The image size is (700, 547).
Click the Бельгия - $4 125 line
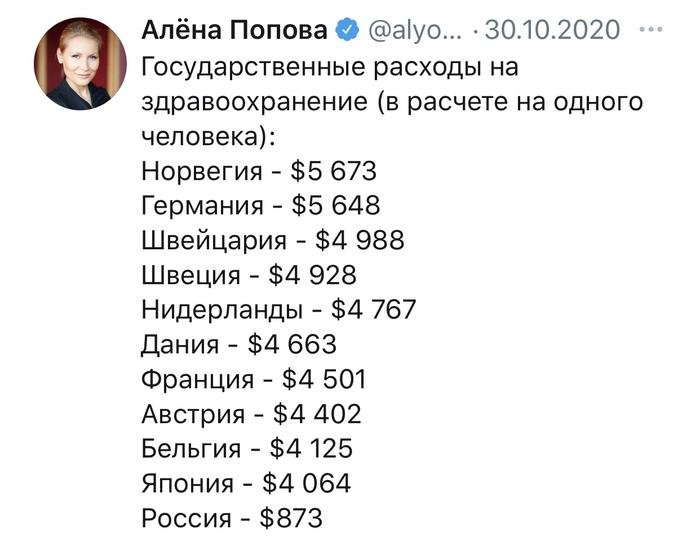pos(248,448)
